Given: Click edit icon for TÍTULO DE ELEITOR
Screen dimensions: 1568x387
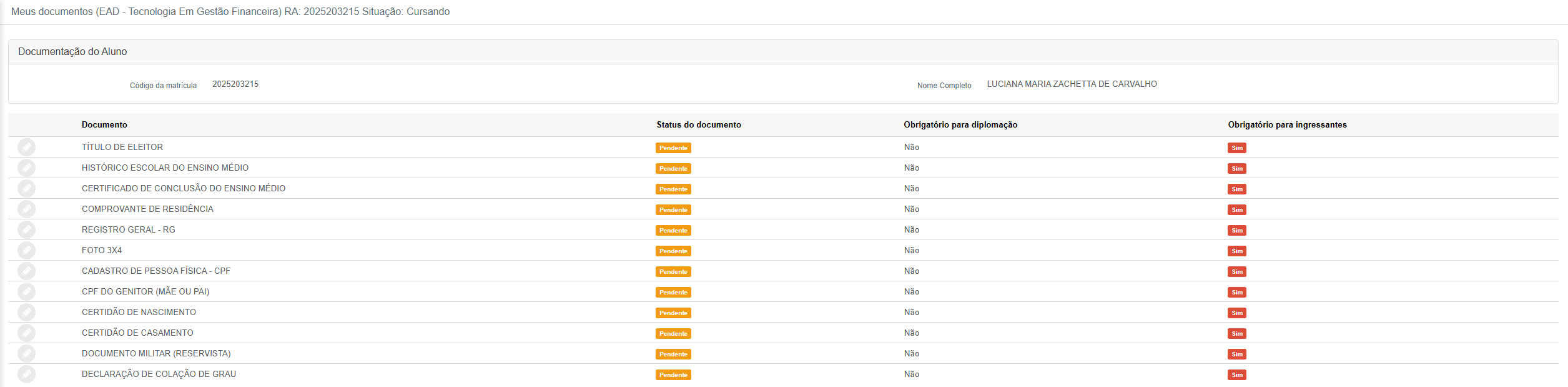Looking at the screenshot, I should [x=26, y=148].
